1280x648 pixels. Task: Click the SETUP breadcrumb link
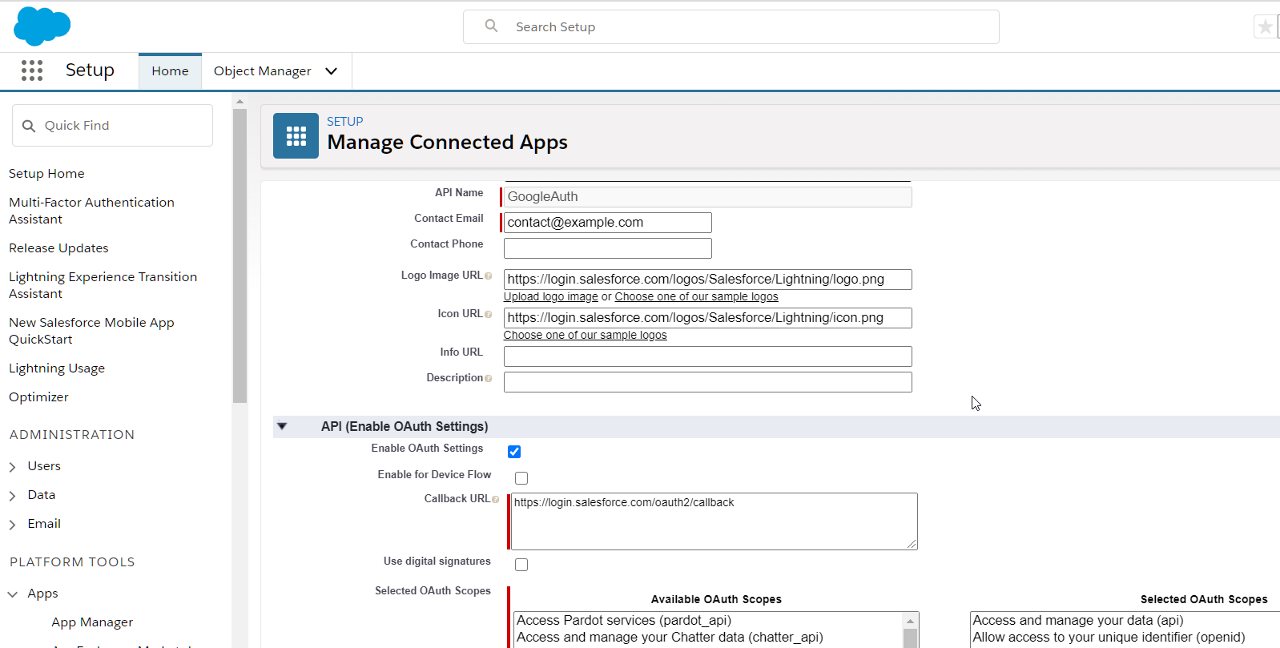point(345,122)
